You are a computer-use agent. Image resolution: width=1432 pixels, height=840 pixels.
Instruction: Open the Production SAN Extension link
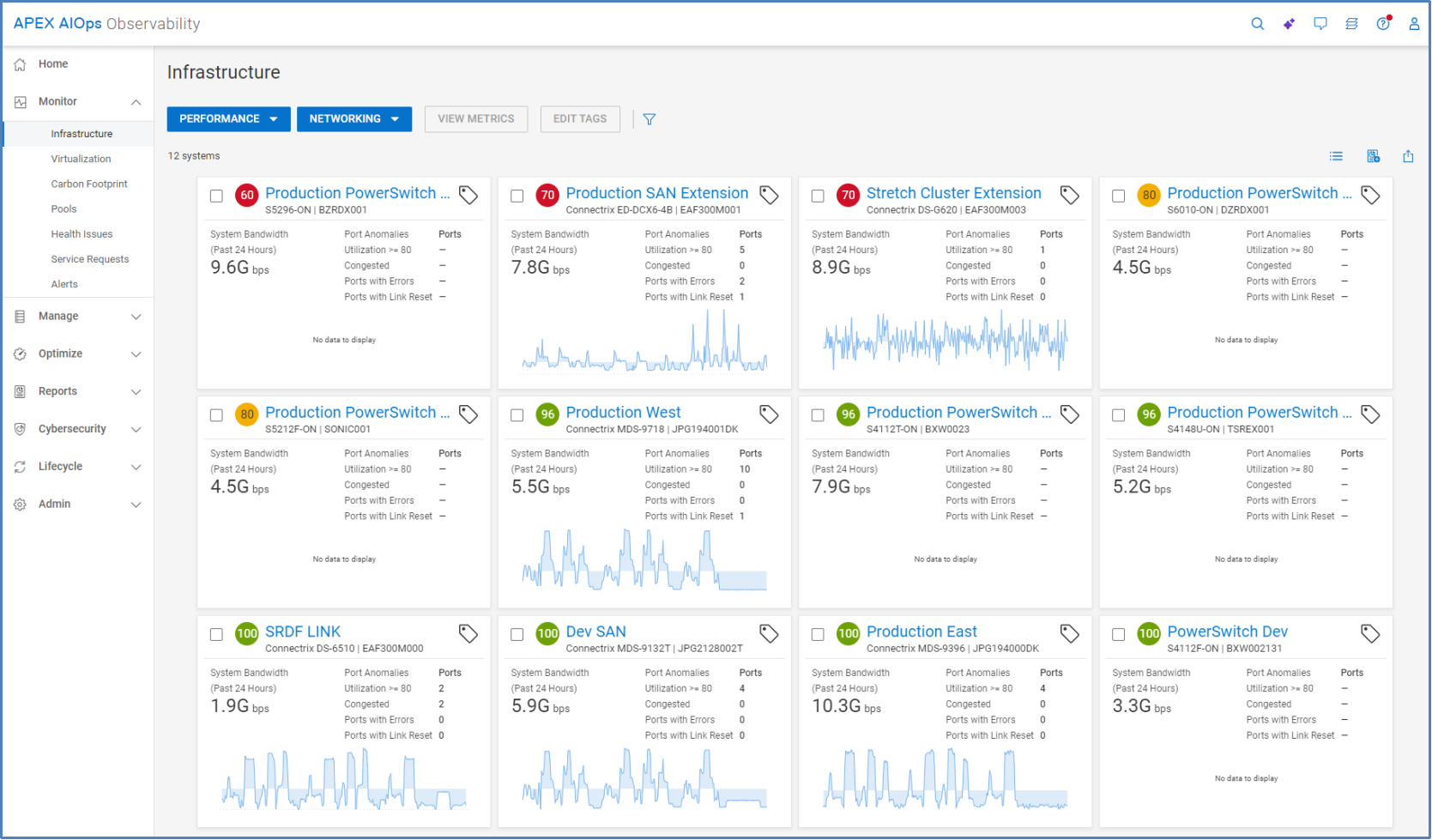click(657, 194)
